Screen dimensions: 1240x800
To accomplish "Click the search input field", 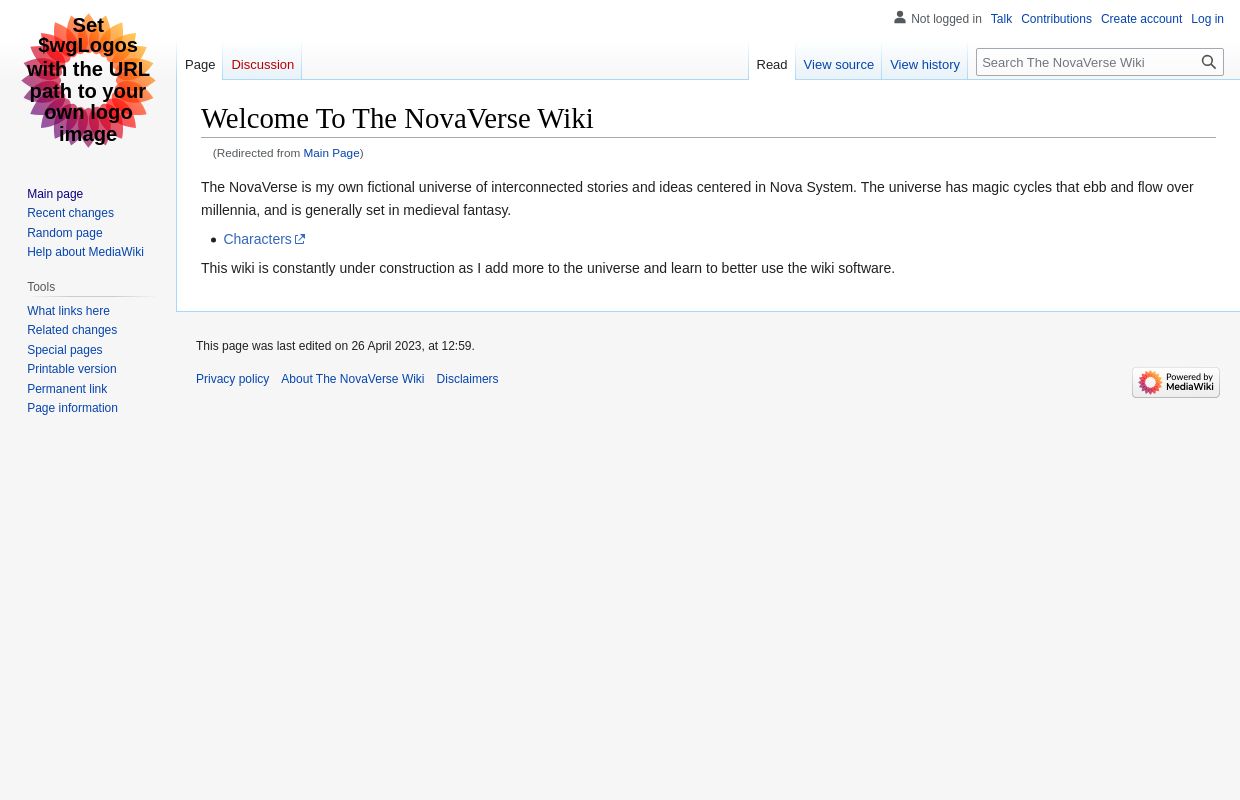I will pos(1088,62).
